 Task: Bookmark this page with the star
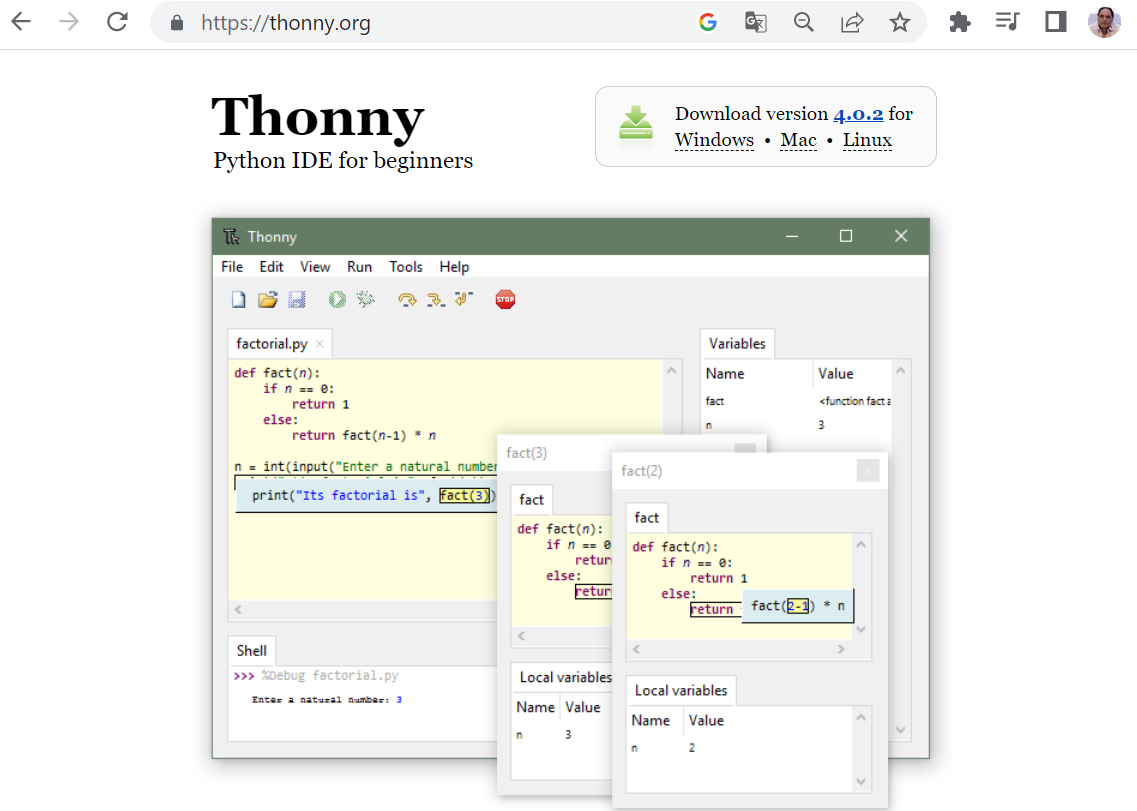point(900,22)
